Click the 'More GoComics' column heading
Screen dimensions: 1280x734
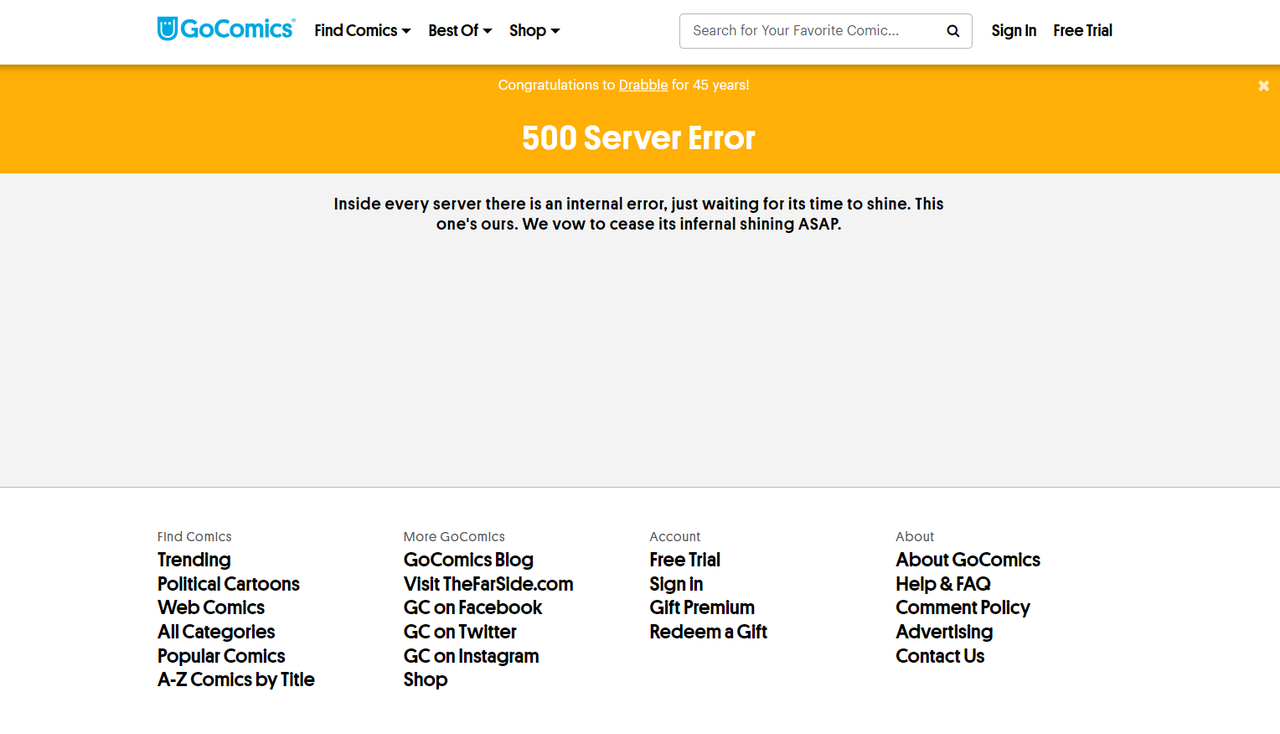tap(454, 537)
